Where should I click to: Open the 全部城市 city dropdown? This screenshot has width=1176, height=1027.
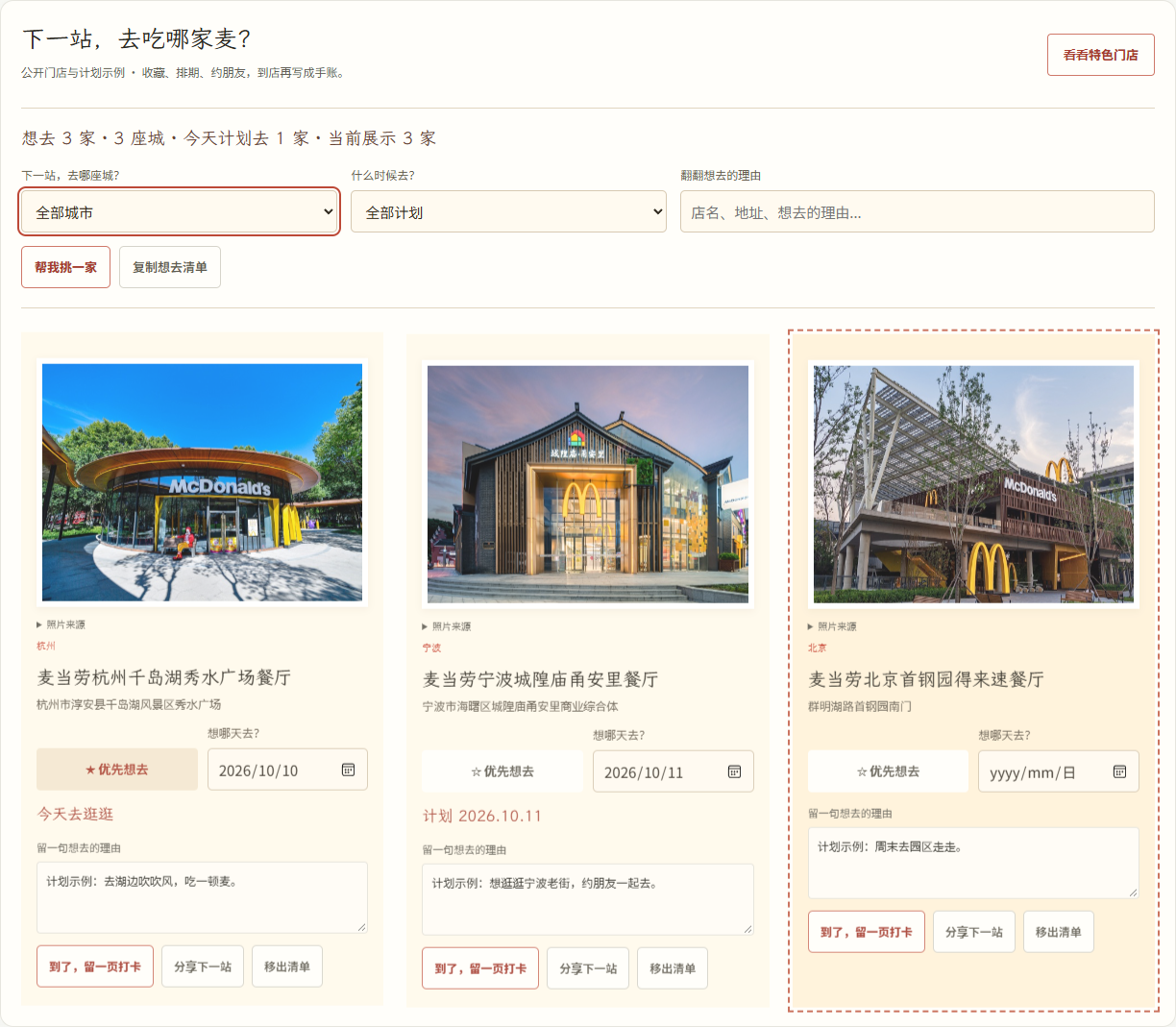click(180, 212)
